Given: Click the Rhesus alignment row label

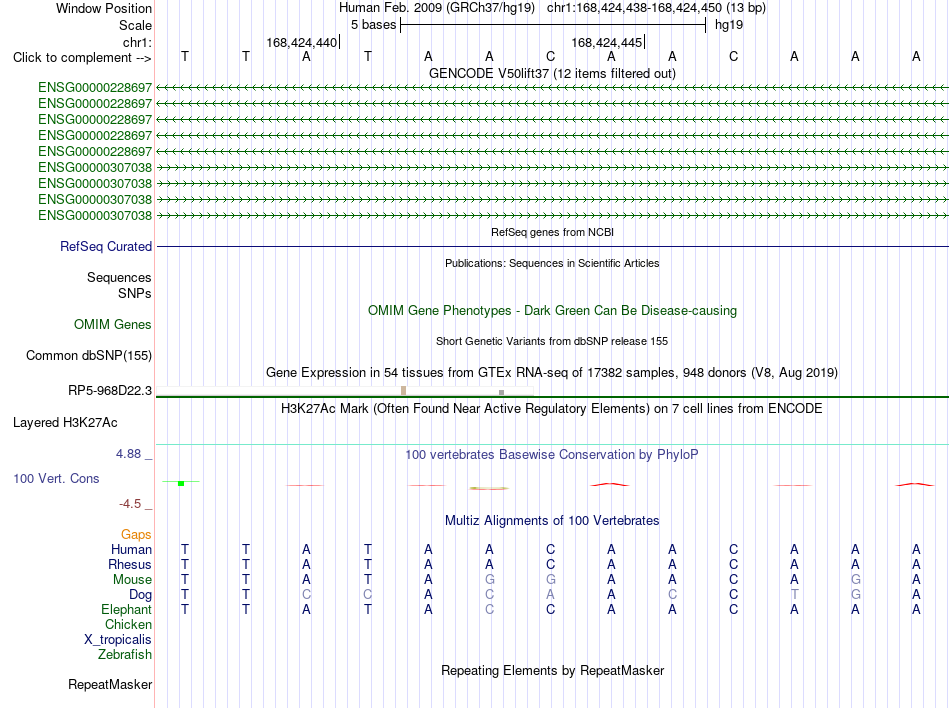Looking at the screenshot, I should 130,564.
